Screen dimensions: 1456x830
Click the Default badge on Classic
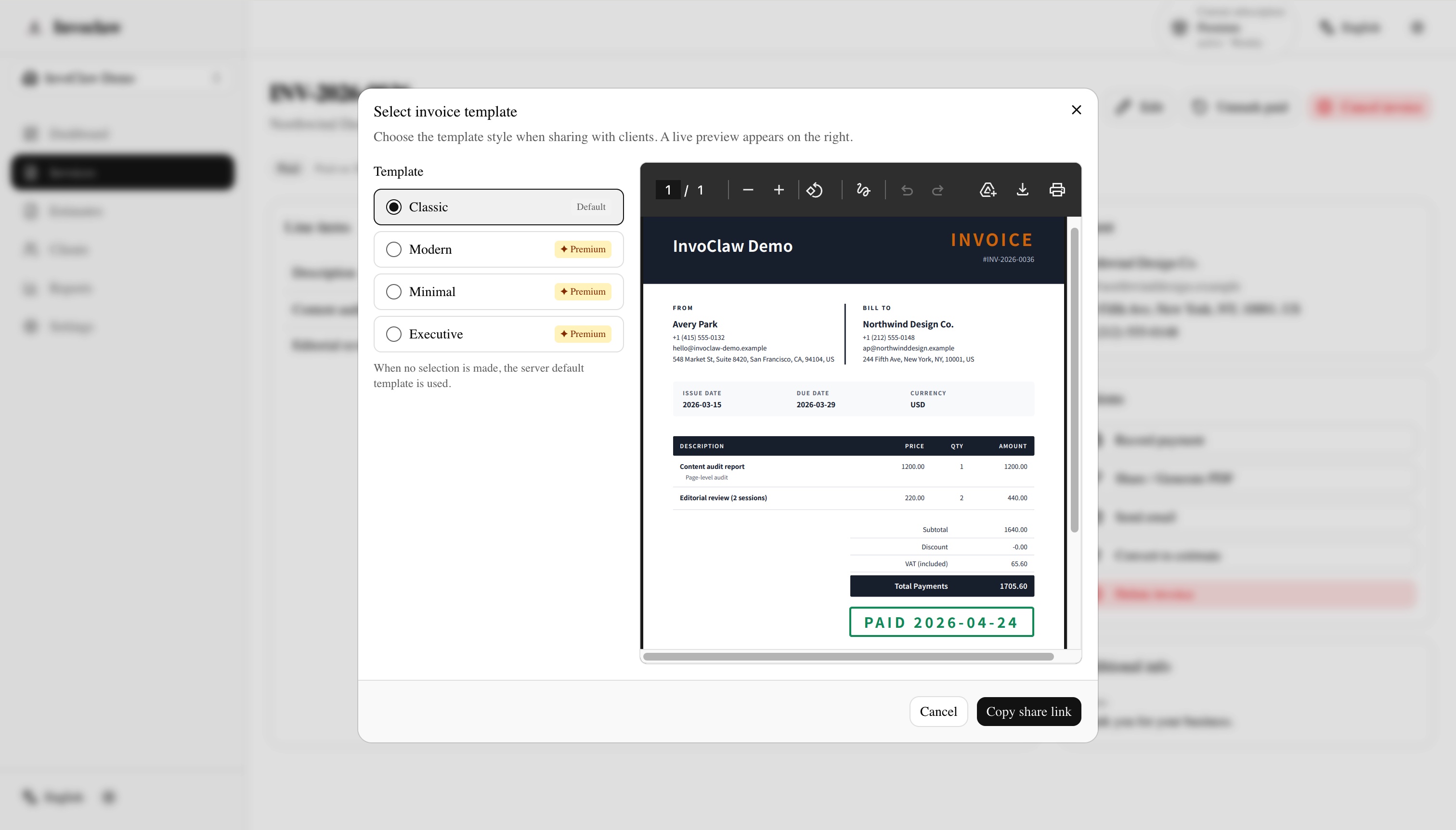click(591, 207)
